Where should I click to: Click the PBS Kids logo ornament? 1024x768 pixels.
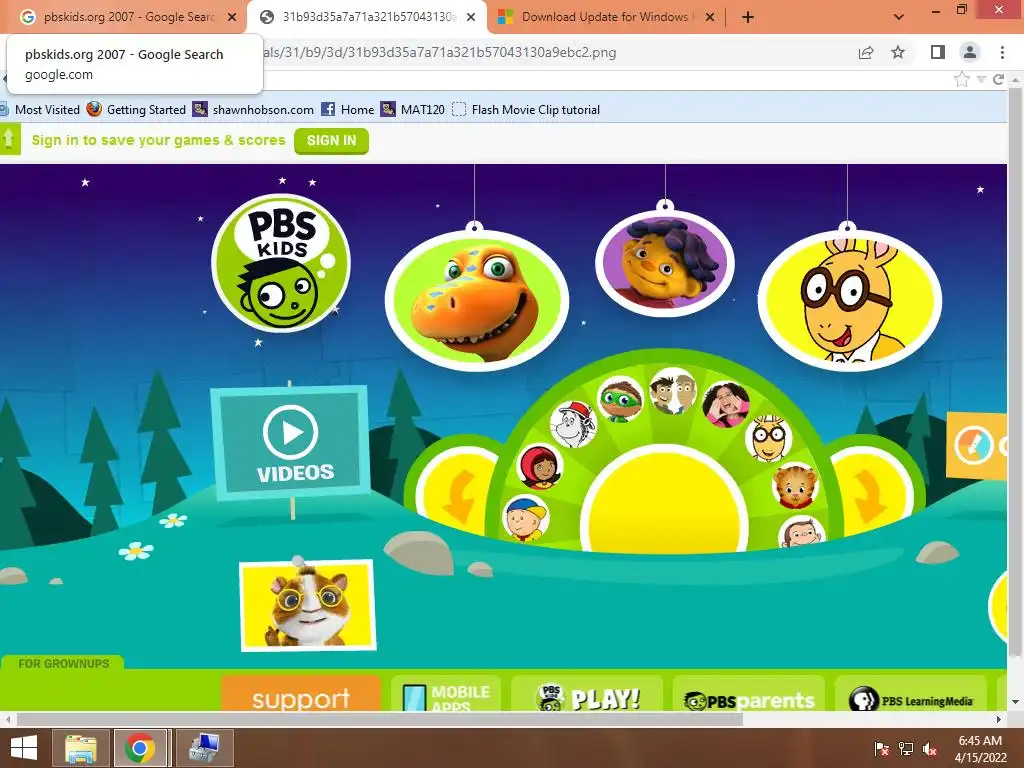281,263
